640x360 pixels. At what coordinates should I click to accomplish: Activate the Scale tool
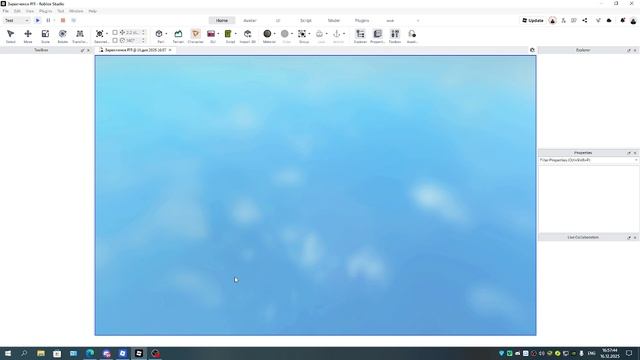pyautogui.click(x=45, y=34)
